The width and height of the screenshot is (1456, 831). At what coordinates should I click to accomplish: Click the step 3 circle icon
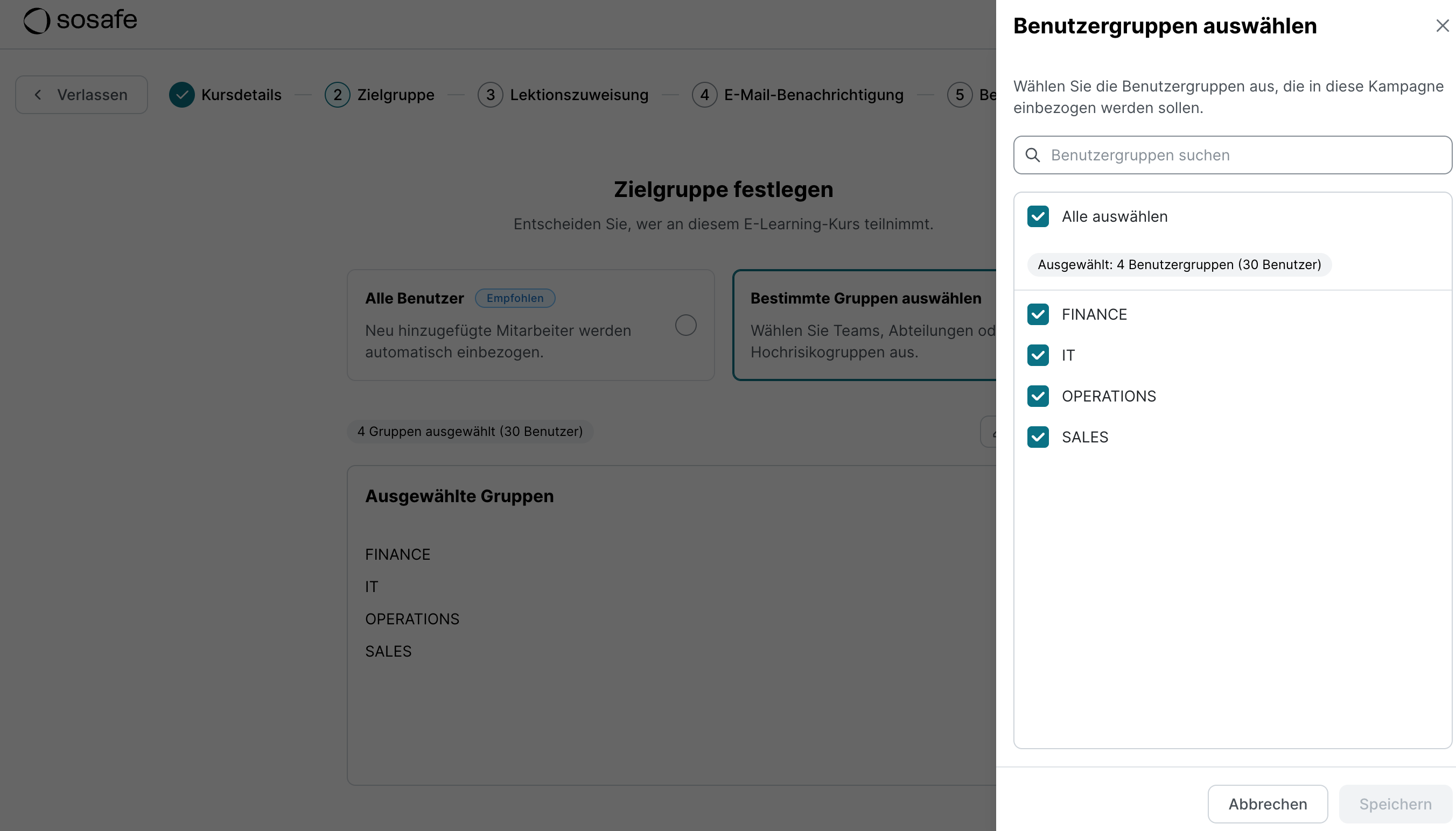click(491, 95)
